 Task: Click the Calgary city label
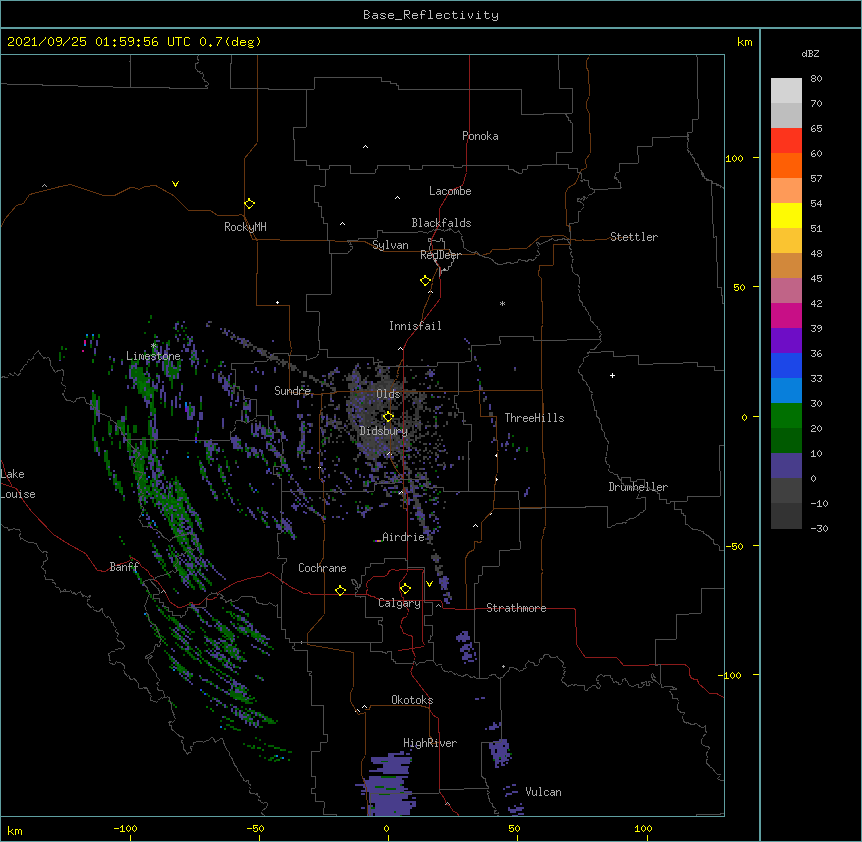[399, 603]
